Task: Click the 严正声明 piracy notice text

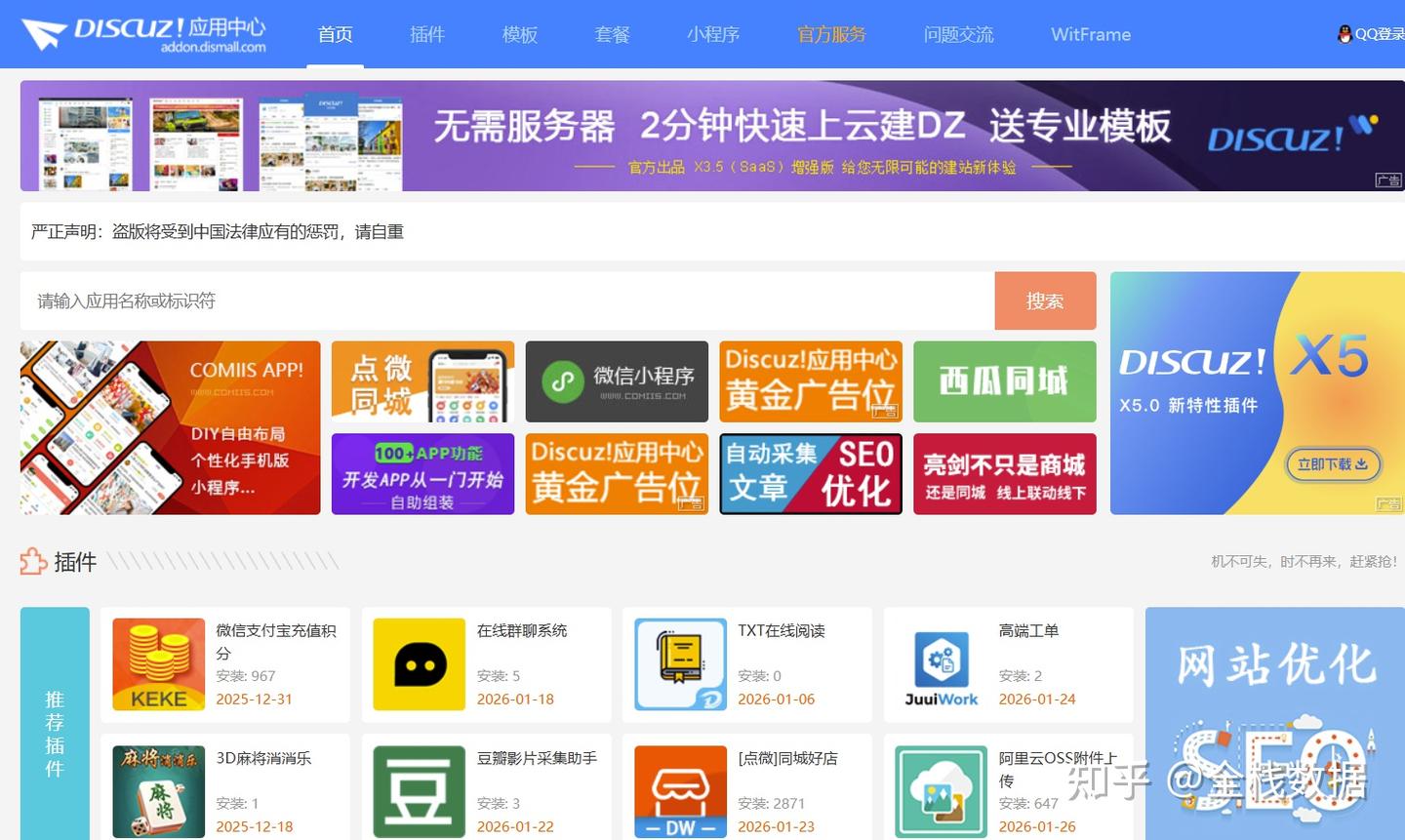Action: [218, 231]
